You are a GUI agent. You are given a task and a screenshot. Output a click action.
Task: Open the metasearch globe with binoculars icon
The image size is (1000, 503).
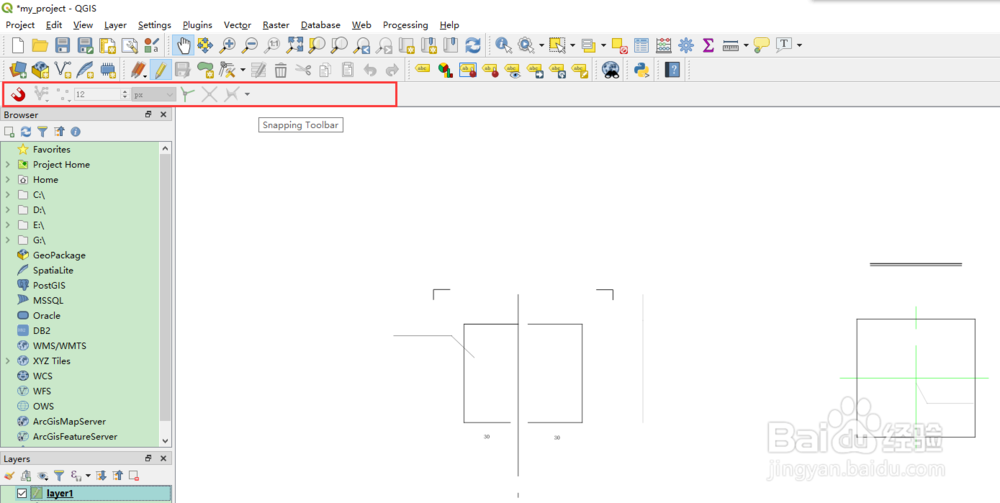pyautogui.click(x=611, y=69)
